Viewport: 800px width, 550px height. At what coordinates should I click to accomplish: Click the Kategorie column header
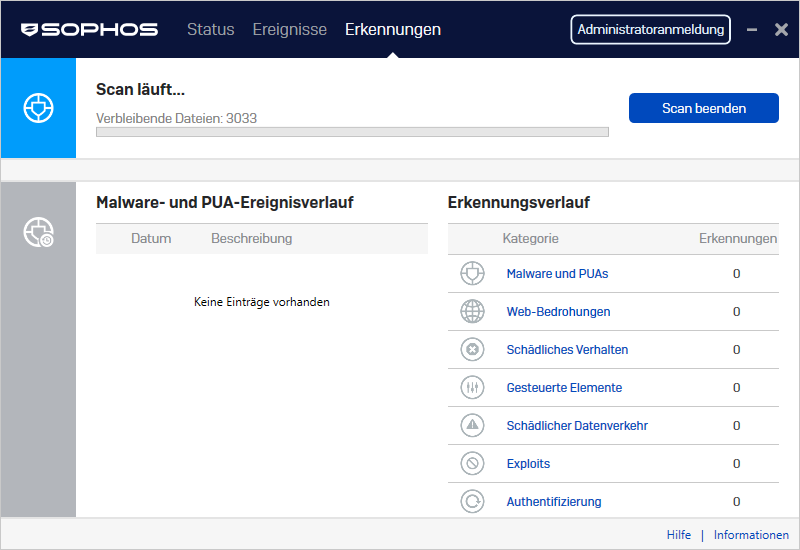tap(530, 238)
